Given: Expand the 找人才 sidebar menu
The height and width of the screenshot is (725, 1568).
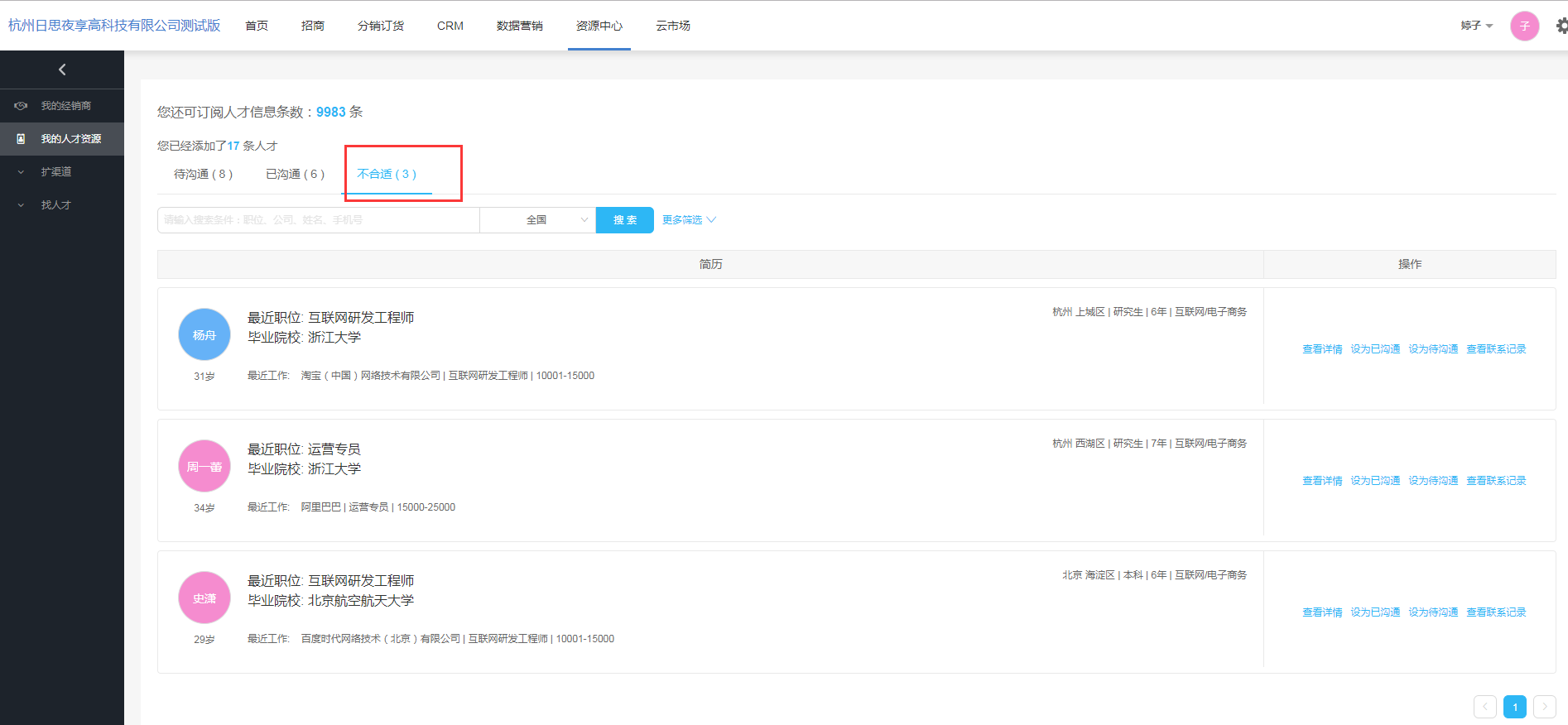Looking at the screenshot, I should click(56, 205).
